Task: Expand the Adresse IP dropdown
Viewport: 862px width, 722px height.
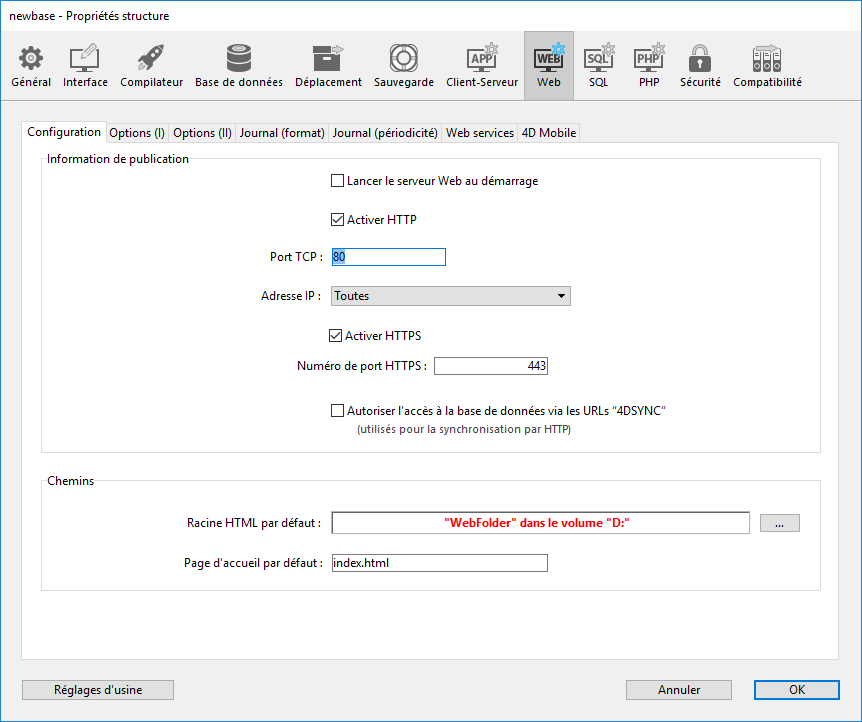Action: tap(450, 296)
